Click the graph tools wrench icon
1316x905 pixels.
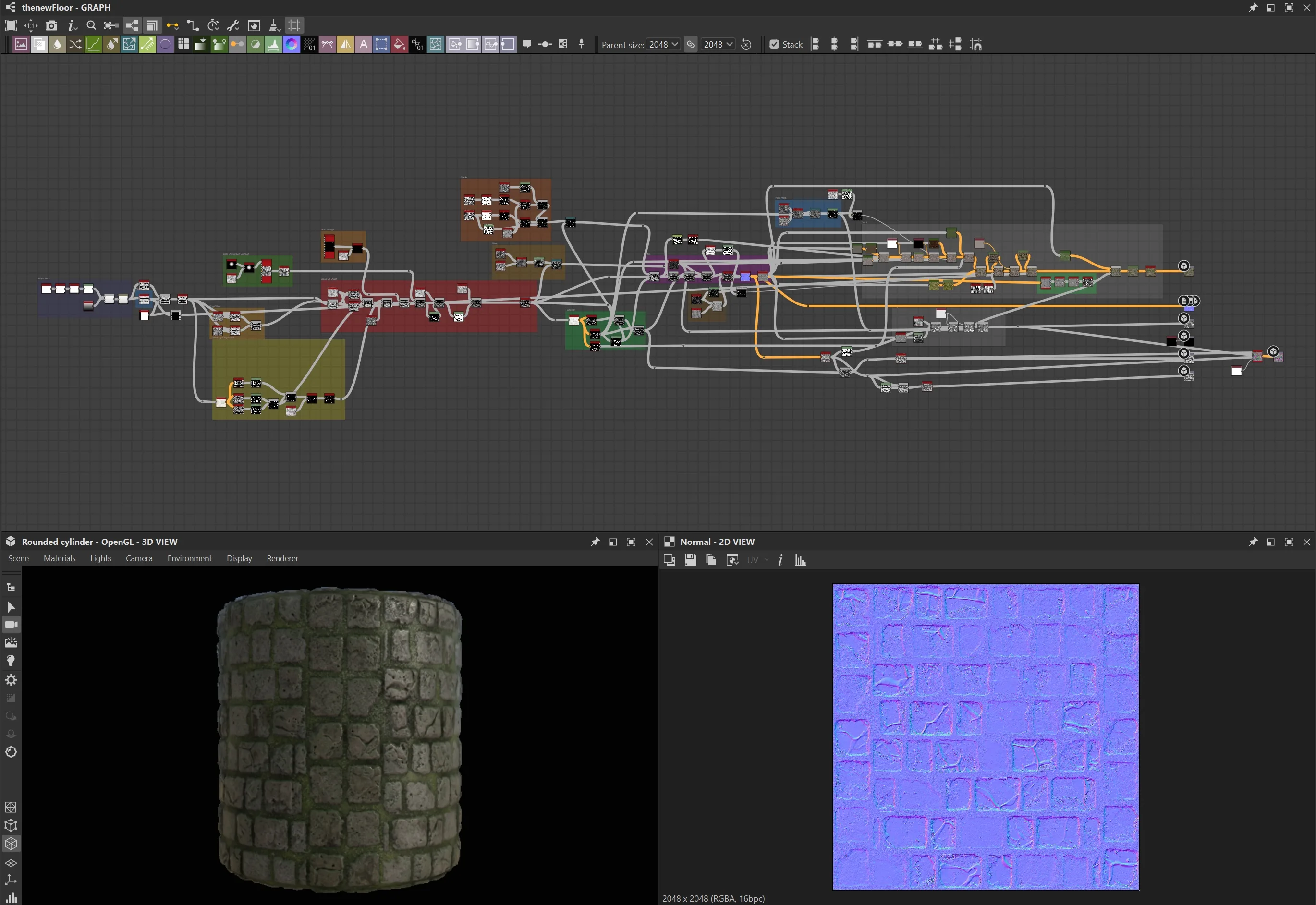pyautogui.click(x=232, y=25)
